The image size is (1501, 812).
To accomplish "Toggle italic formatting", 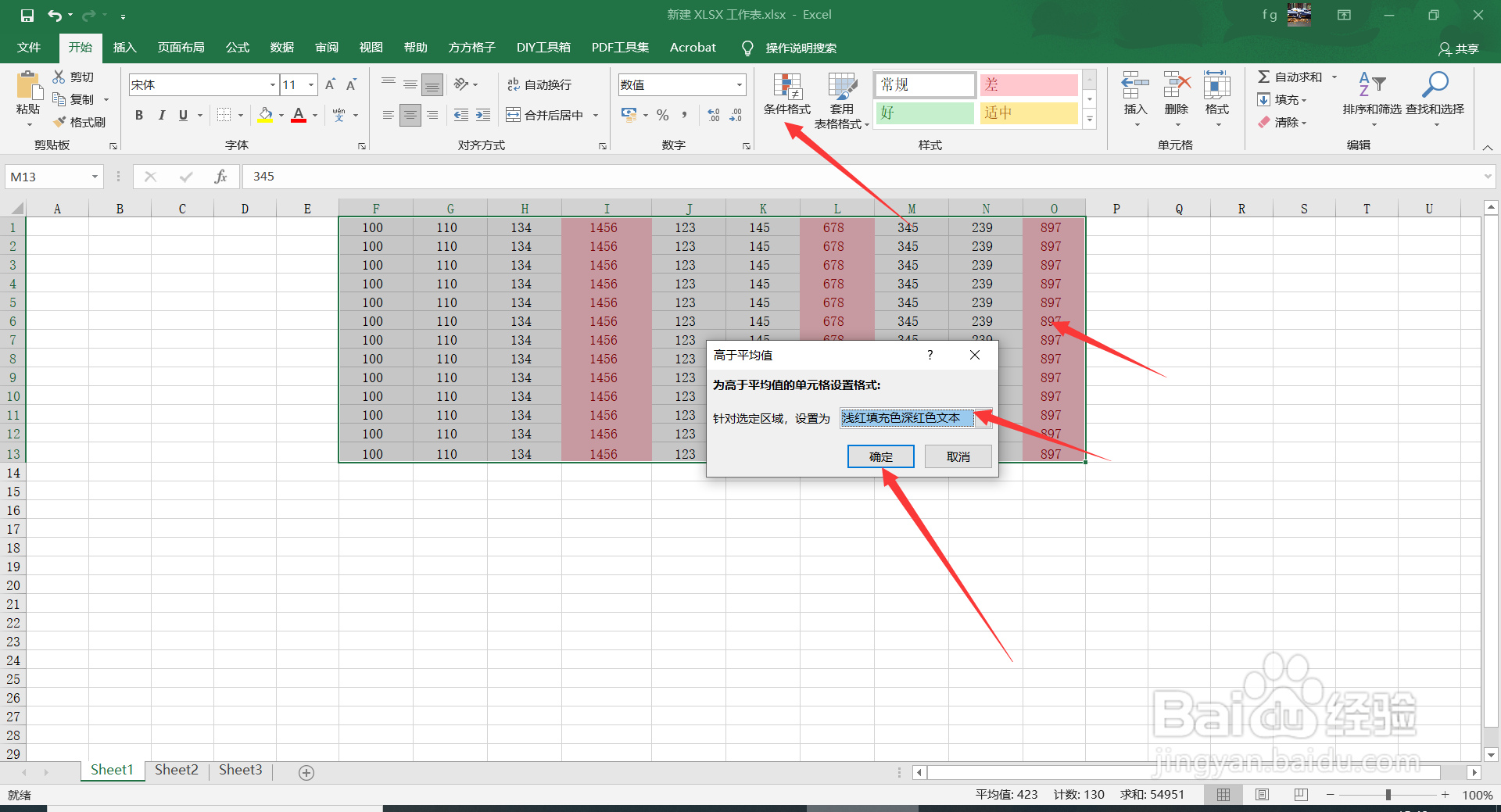I will [x=162, y=115].
